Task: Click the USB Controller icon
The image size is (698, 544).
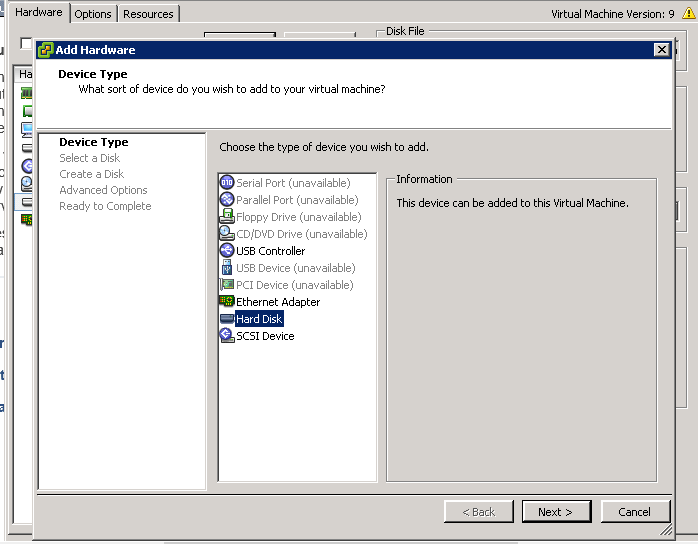Action: pyautogui.click(x=227, y=250)
